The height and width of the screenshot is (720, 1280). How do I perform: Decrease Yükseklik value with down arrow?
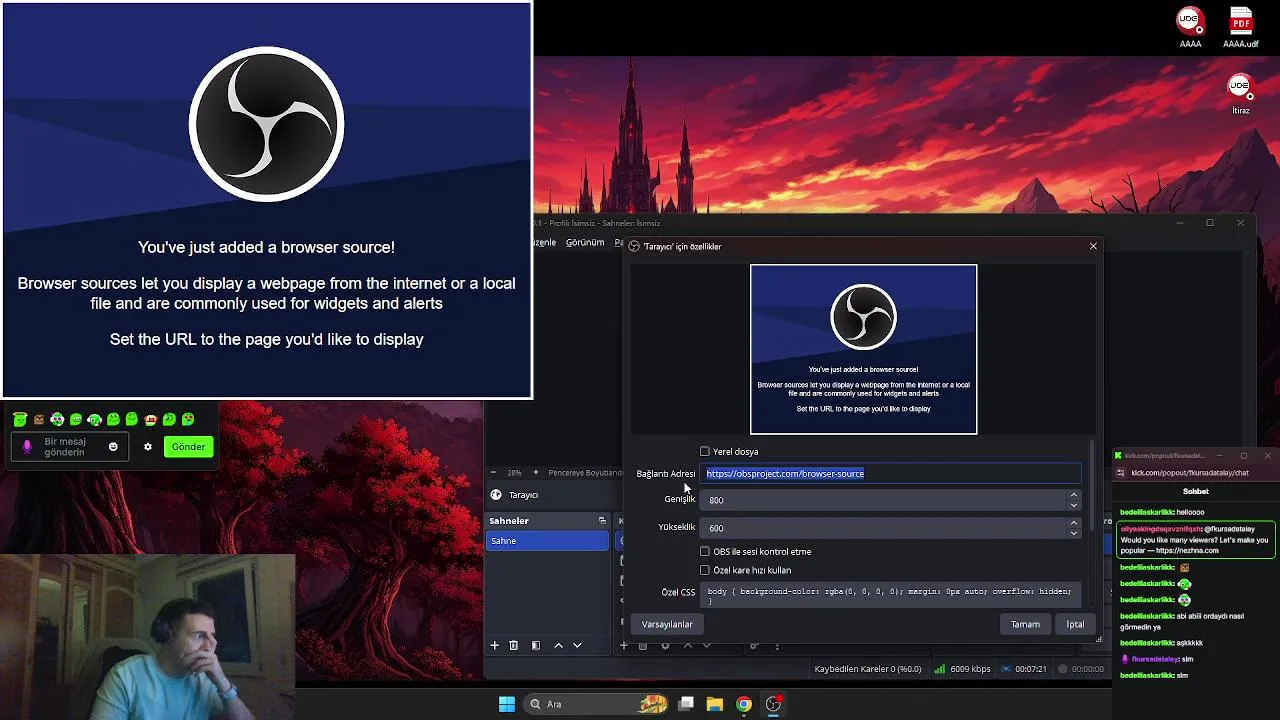[1074, 533]
